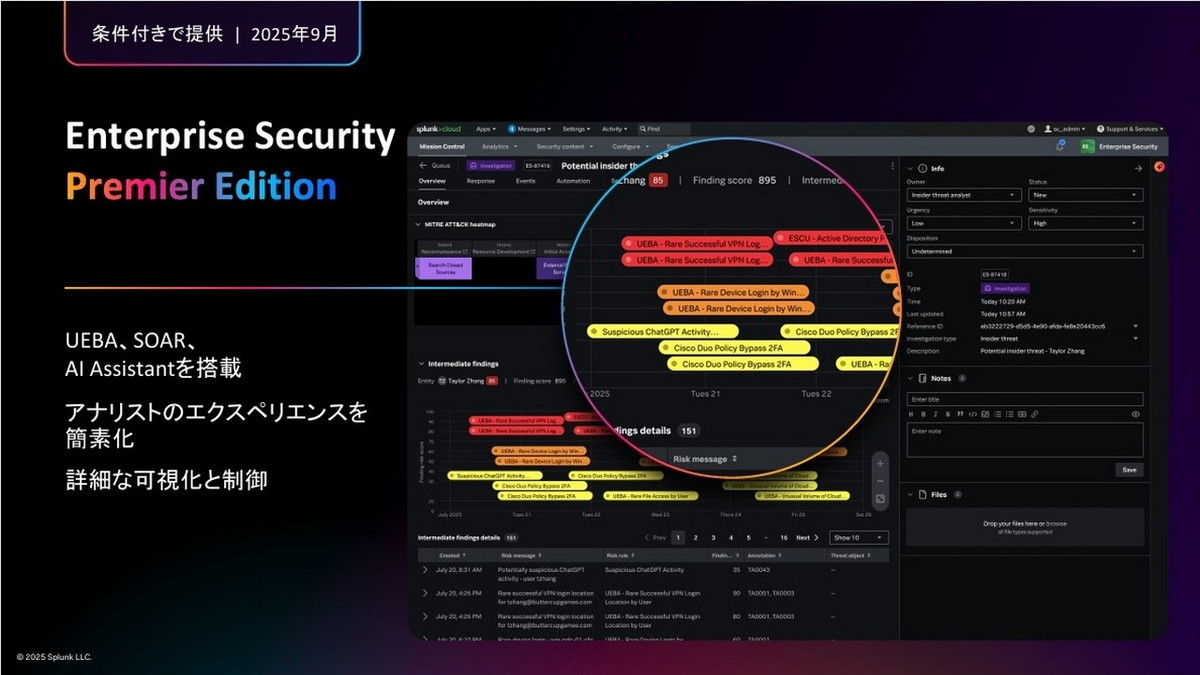1200x675 pixels.
Task: Collapse the Intermediate findings section
Action: pyautogui.click(x=420, y=364)
